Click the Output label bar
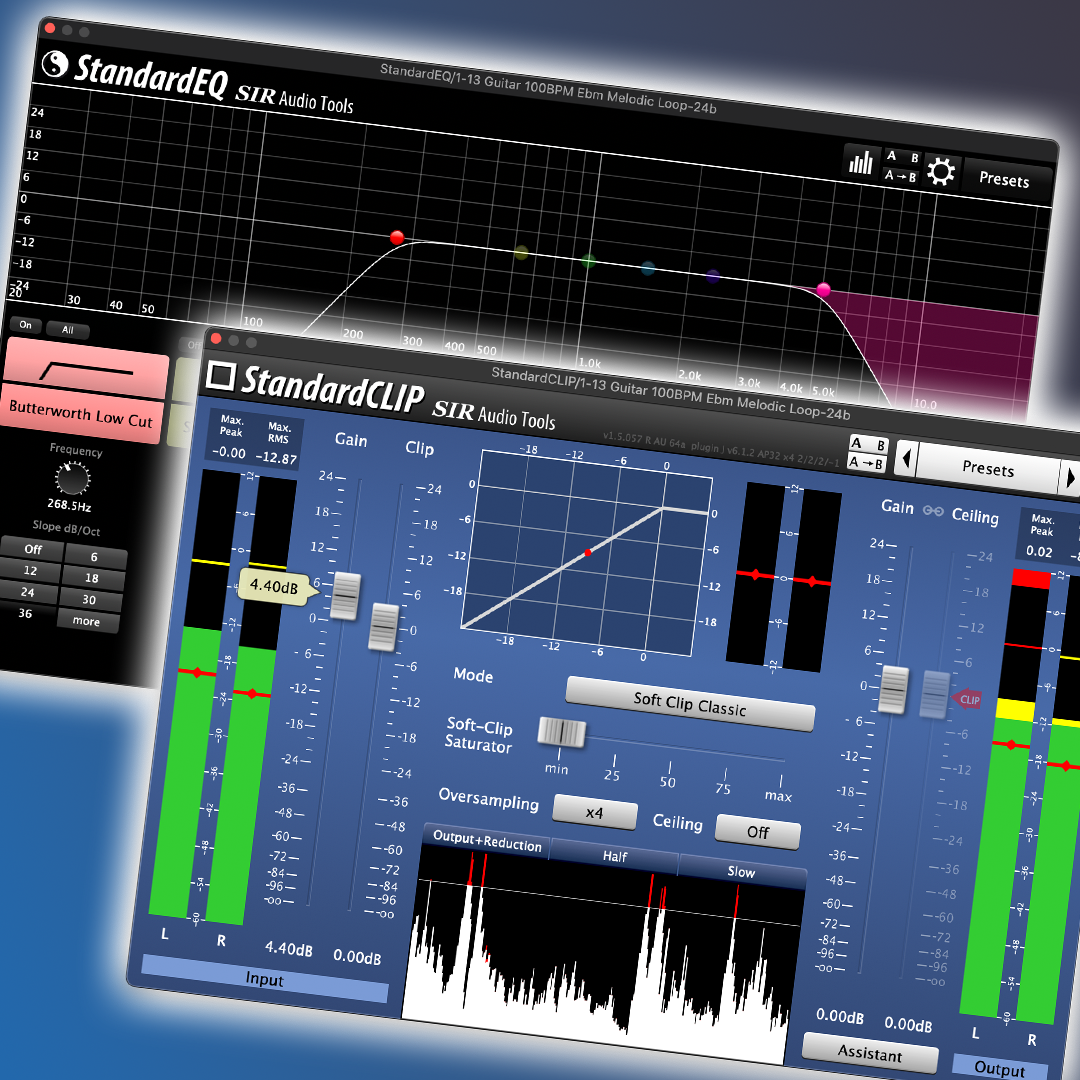The image size is (1080, 1080). coord(999,1068)
